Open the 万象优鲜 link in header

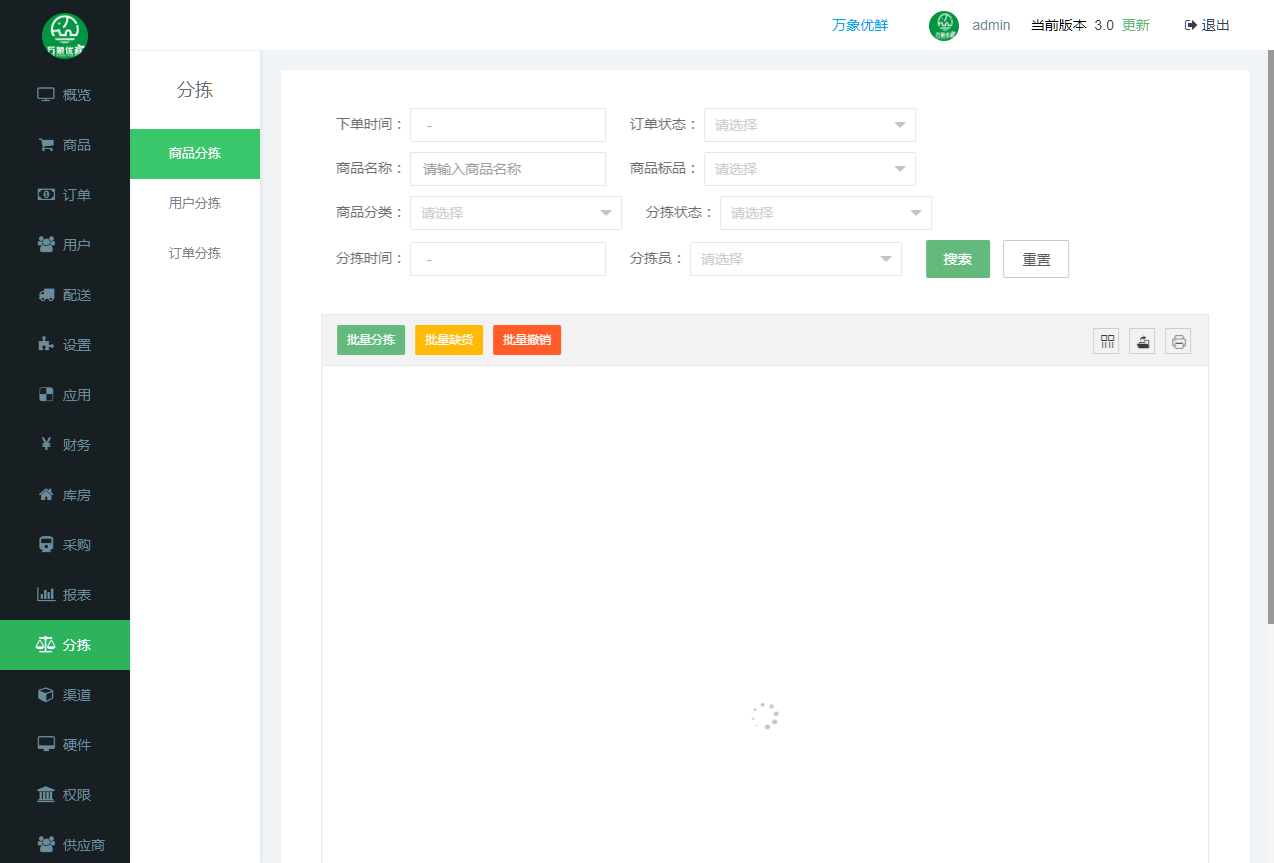pos(860,25)
